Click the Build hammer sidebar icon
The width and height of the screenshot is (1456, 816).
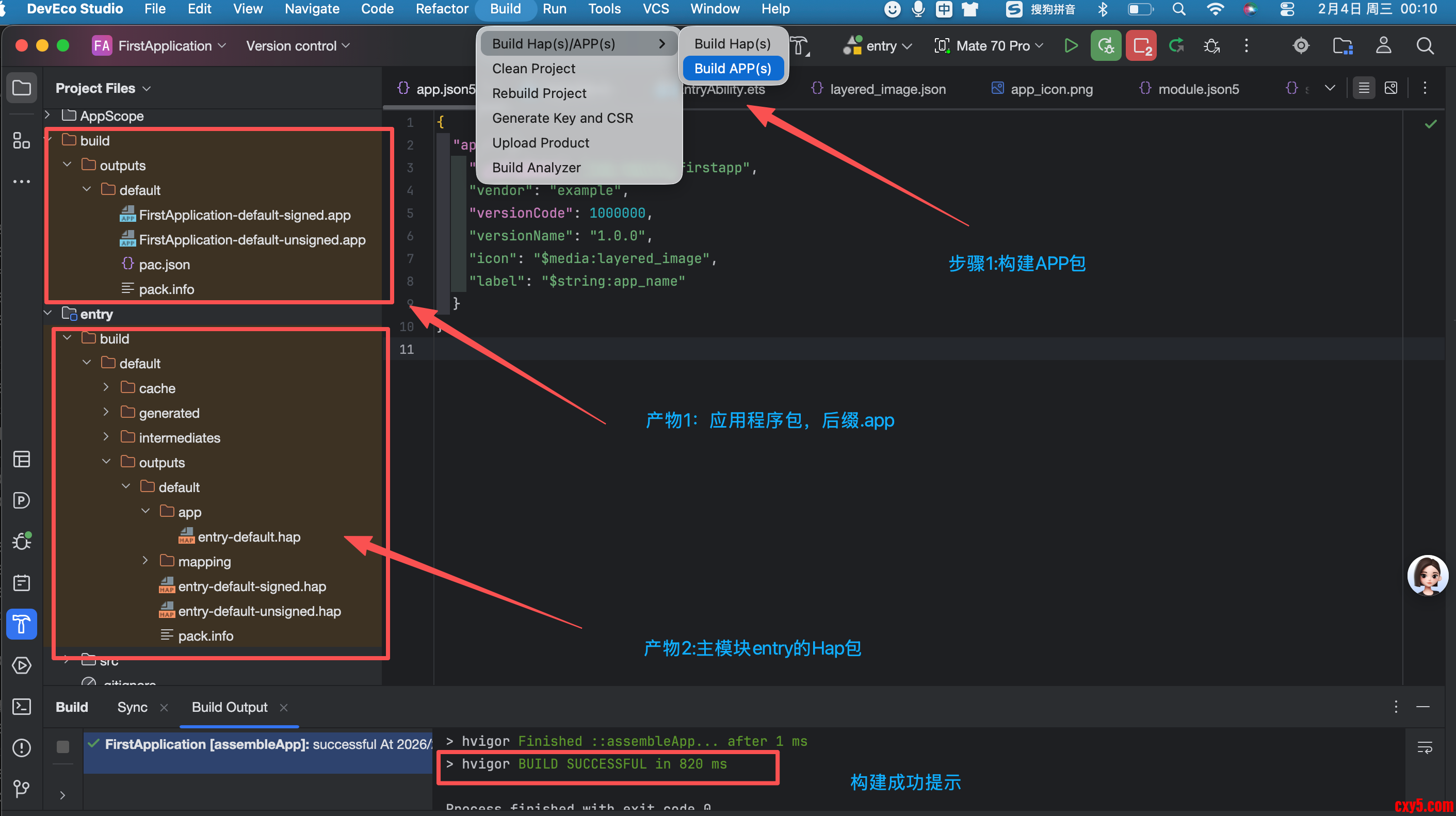pos(22,624)
